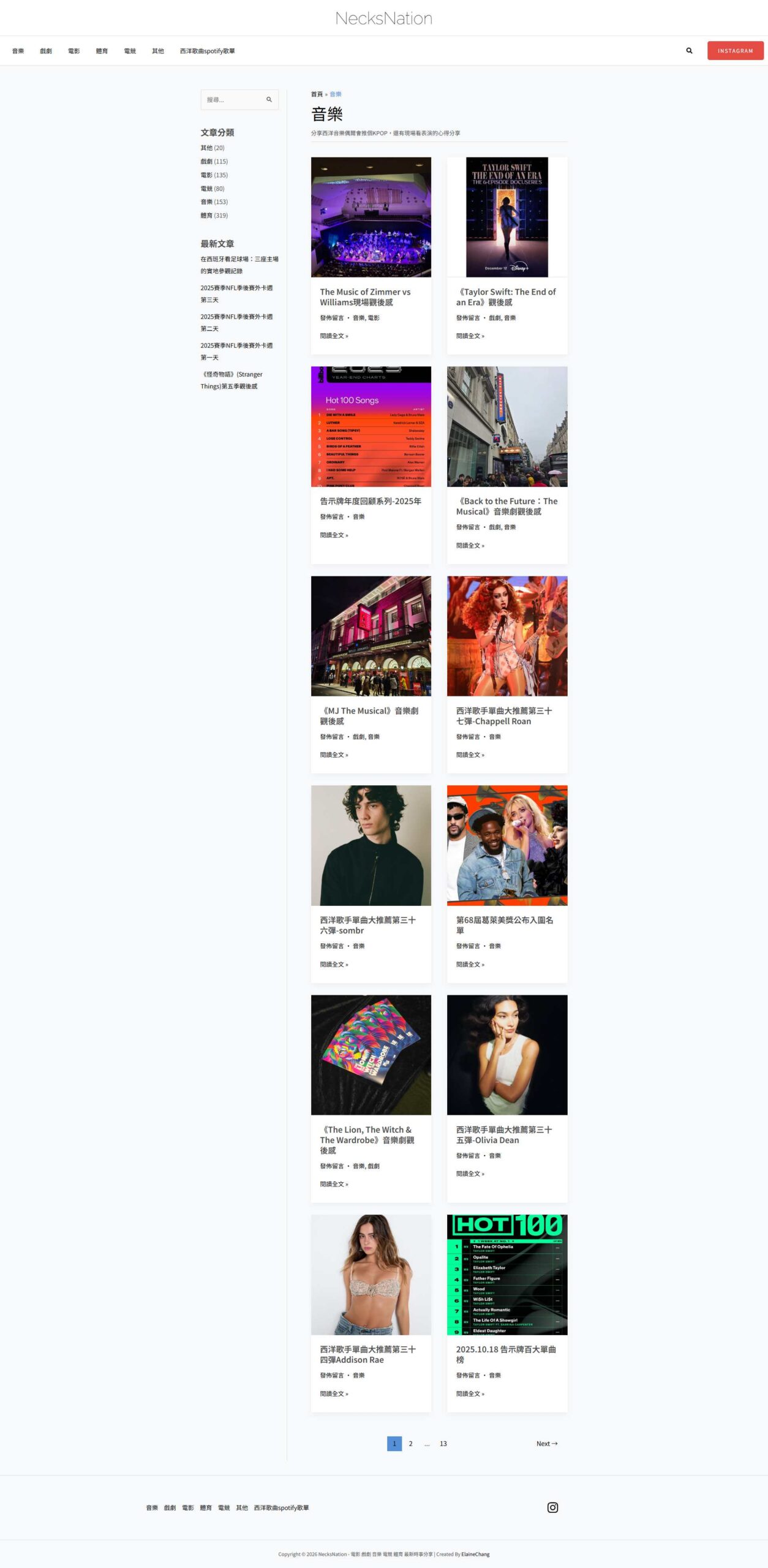Click NecksNation site logo
Viewport: 768px width, 1568px height.
(x=384, y=18)
